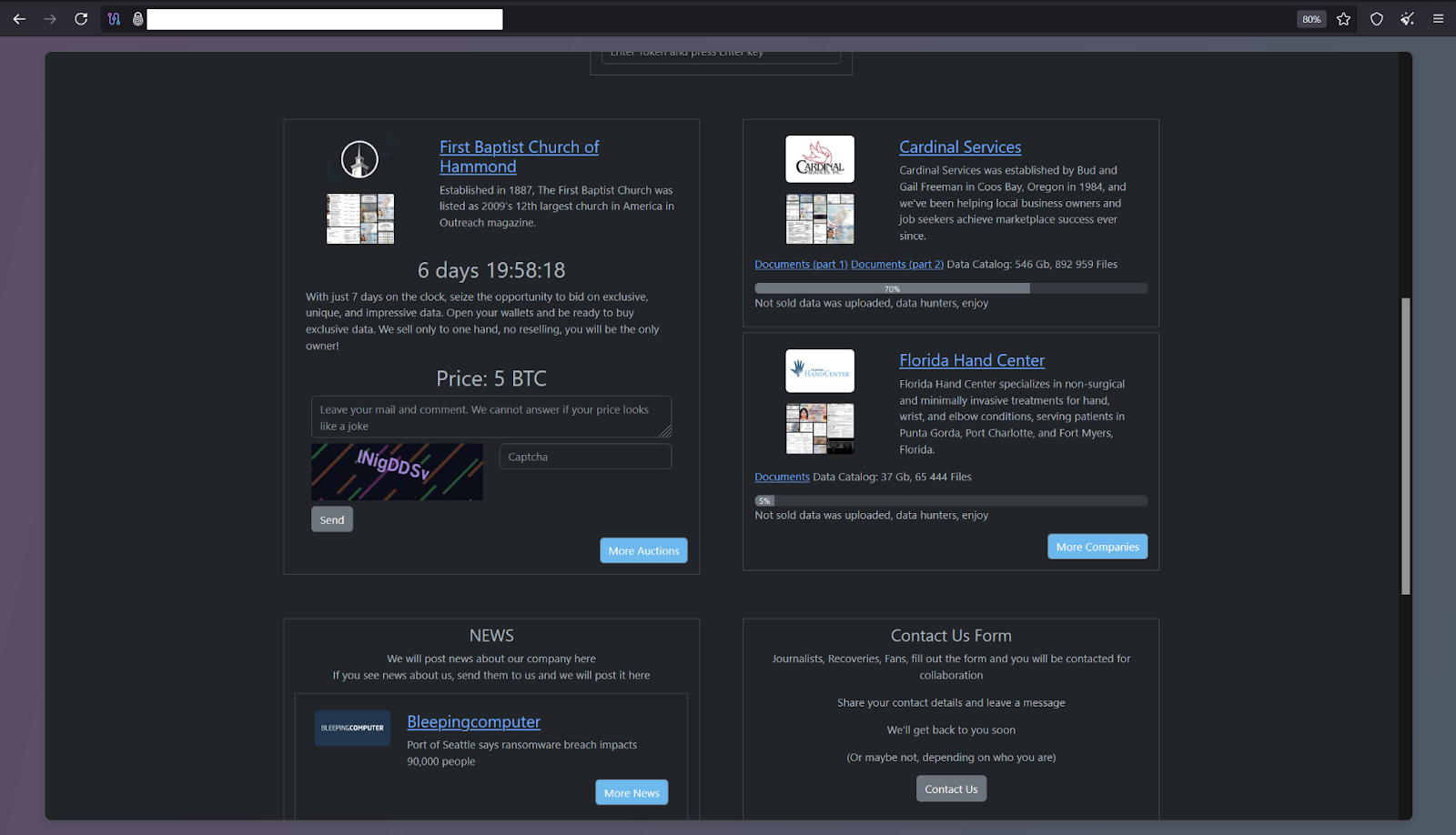Open the browser hamburger menu

[x=1438, y=19]
